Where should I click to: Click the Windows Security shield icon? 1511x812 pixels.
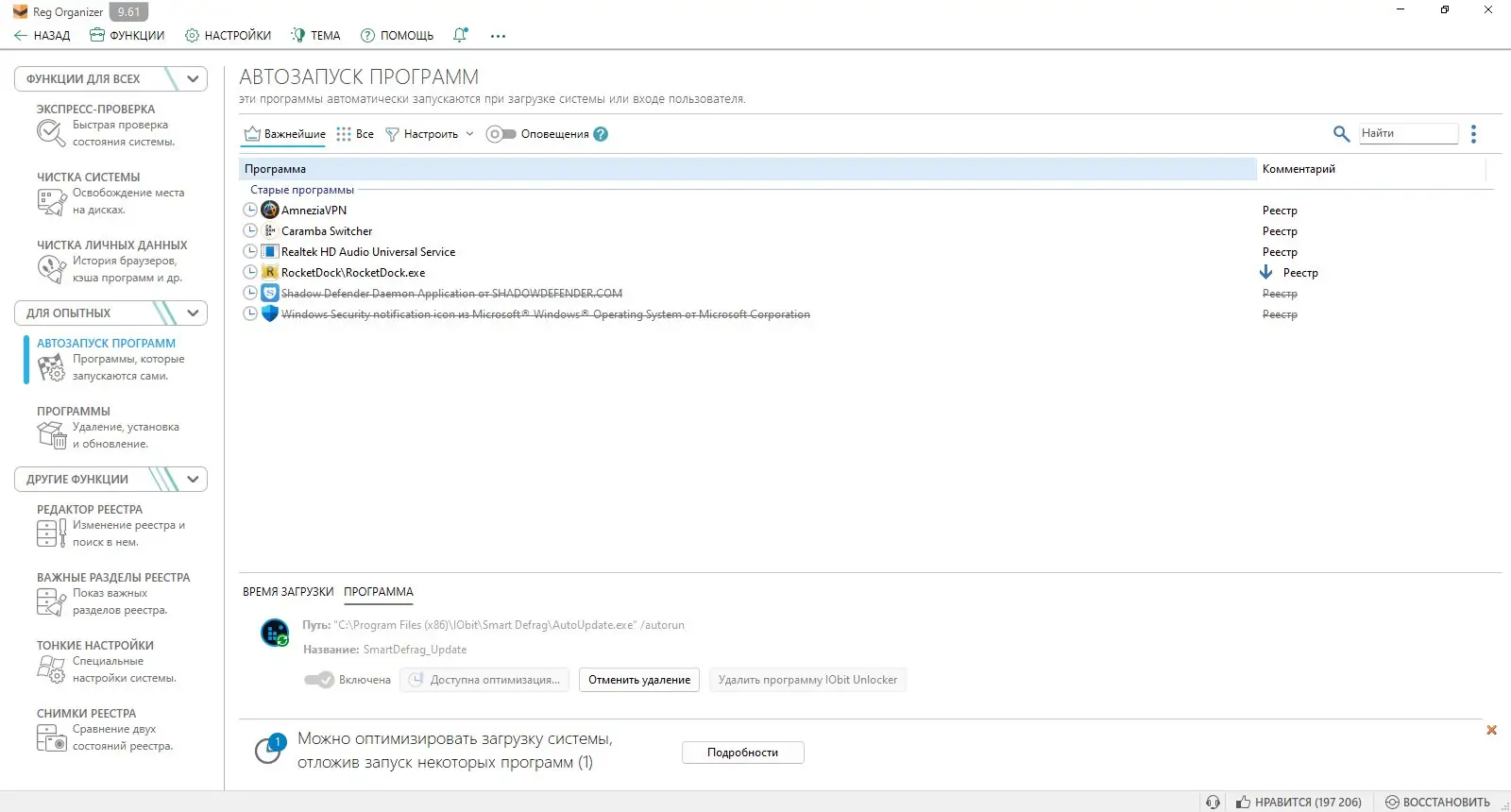pyautogui.click(x=270, y=313)
